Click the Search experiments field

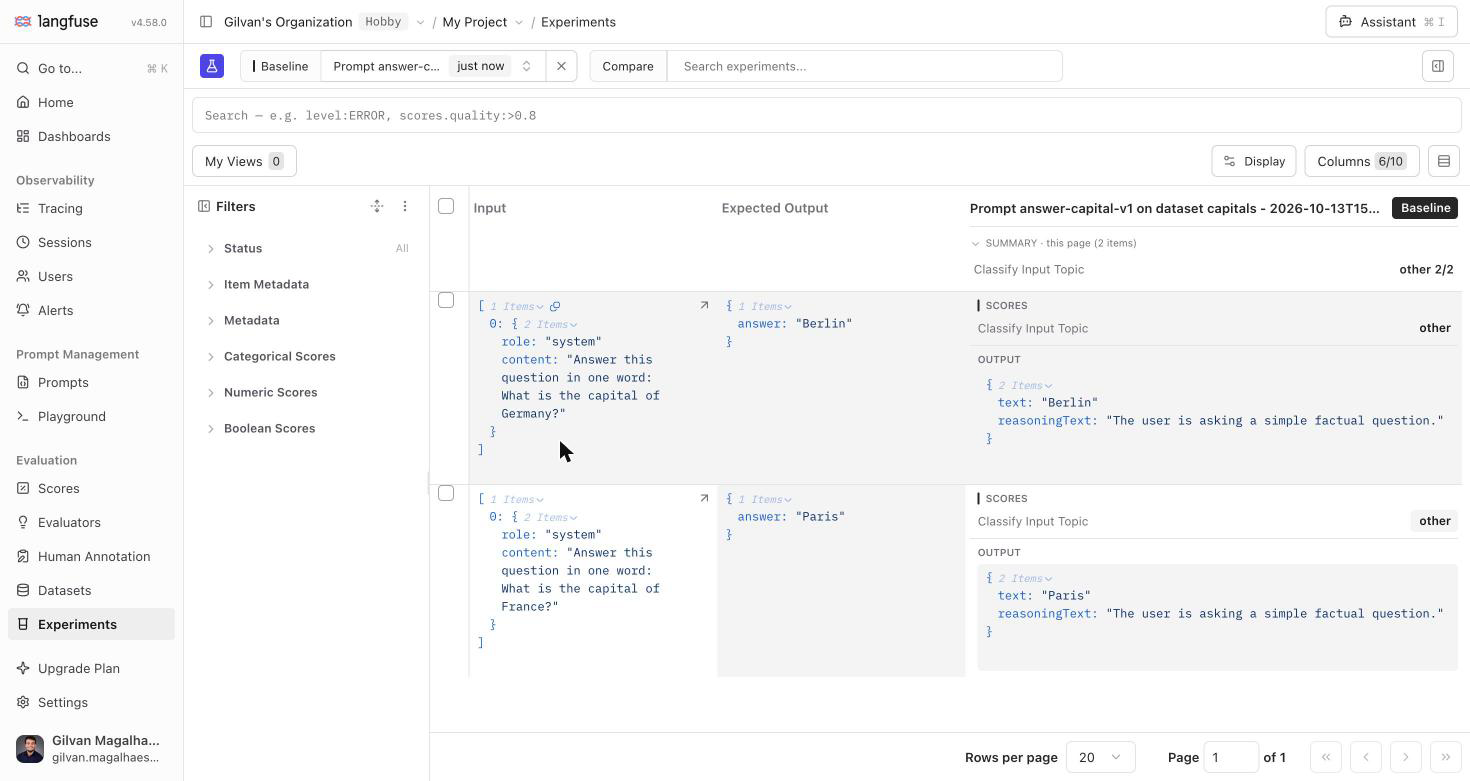click(x=865, y=66)
